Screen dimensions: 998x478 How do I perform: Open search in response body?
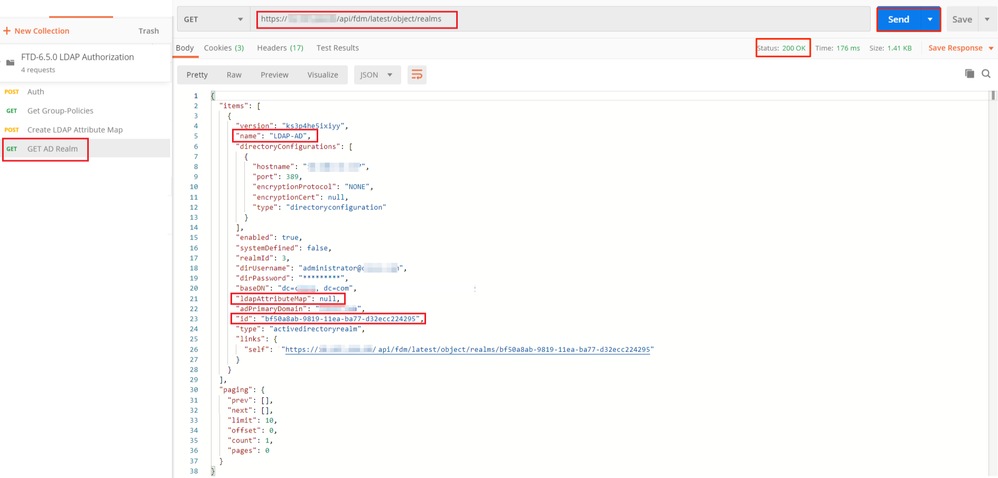(x=986, y=74)
